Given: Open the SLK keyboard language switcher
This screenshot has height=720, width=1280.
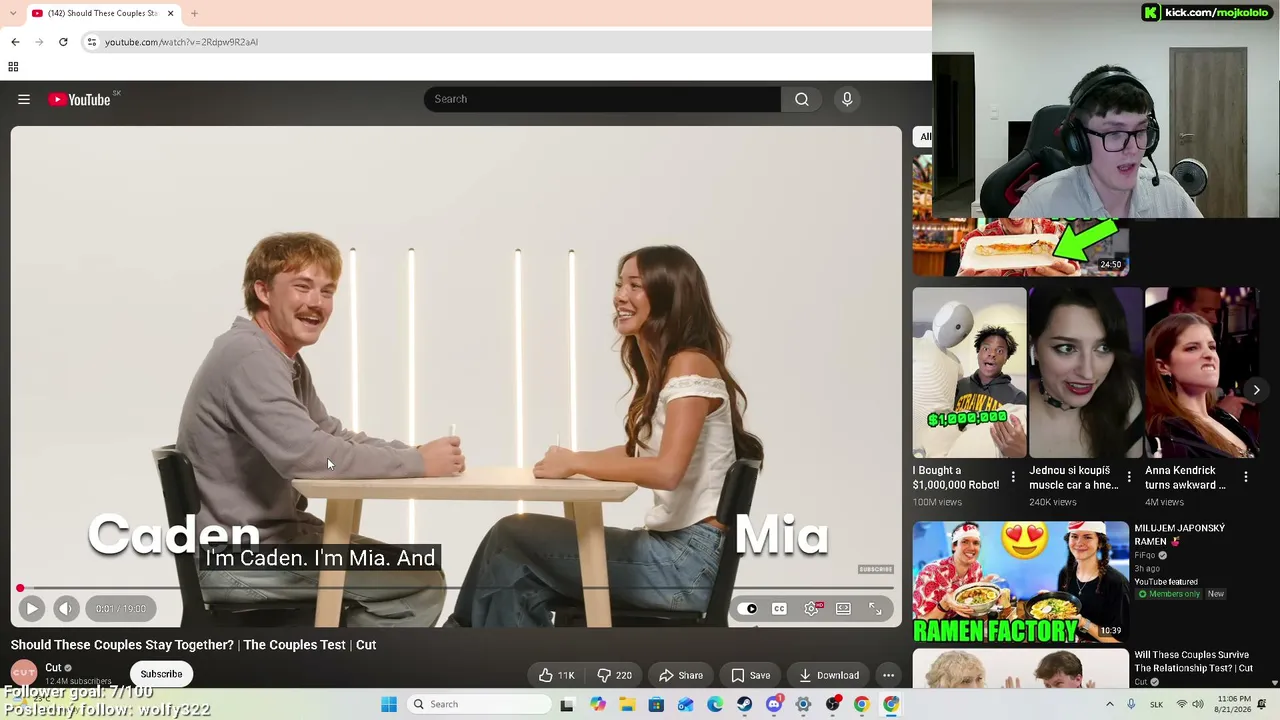Looking at the screenshot, I should tap(1156, 704).
